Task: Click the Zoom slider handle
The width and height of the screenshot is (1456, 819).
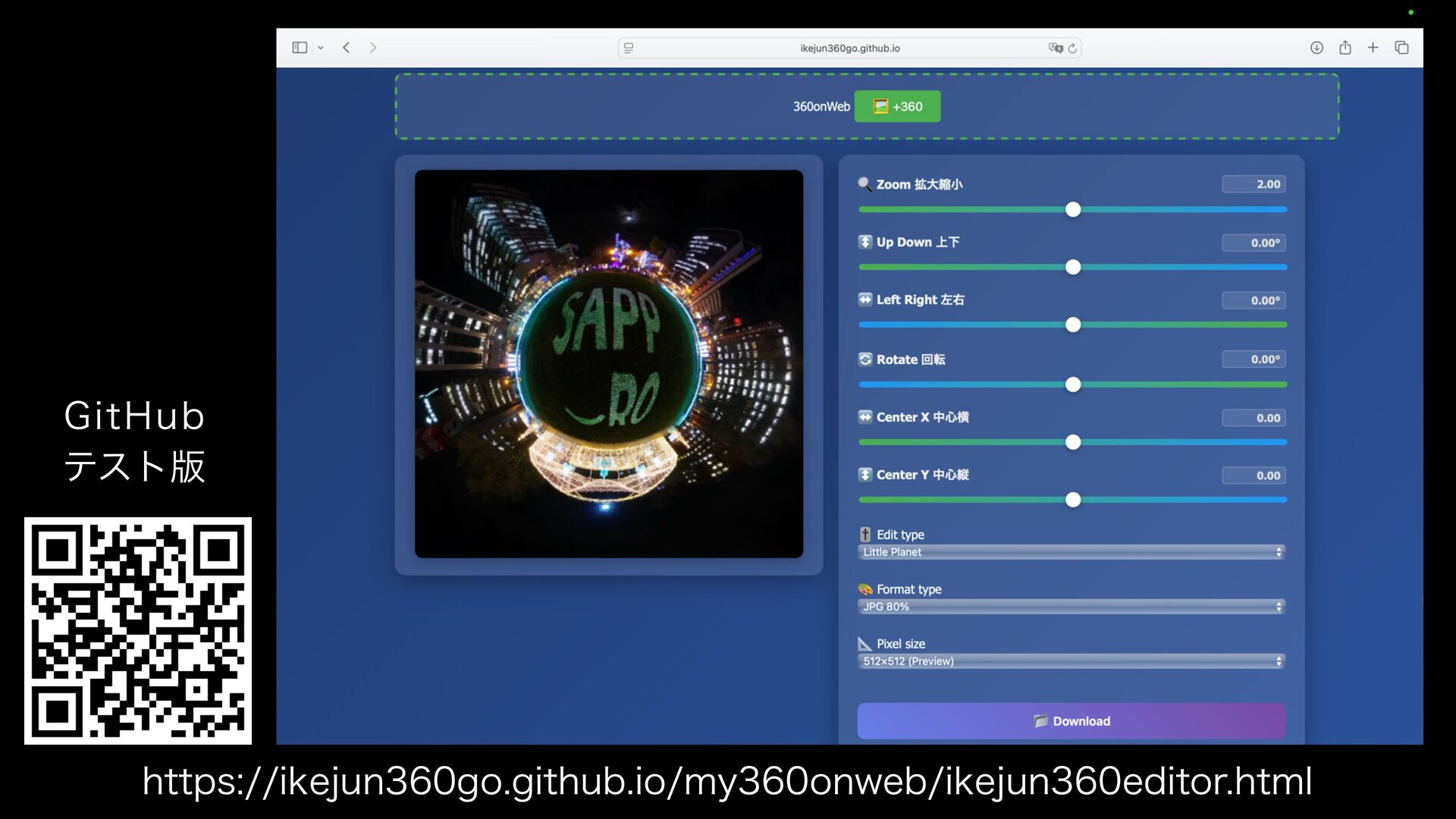Action: click(x=1073, y=209)
